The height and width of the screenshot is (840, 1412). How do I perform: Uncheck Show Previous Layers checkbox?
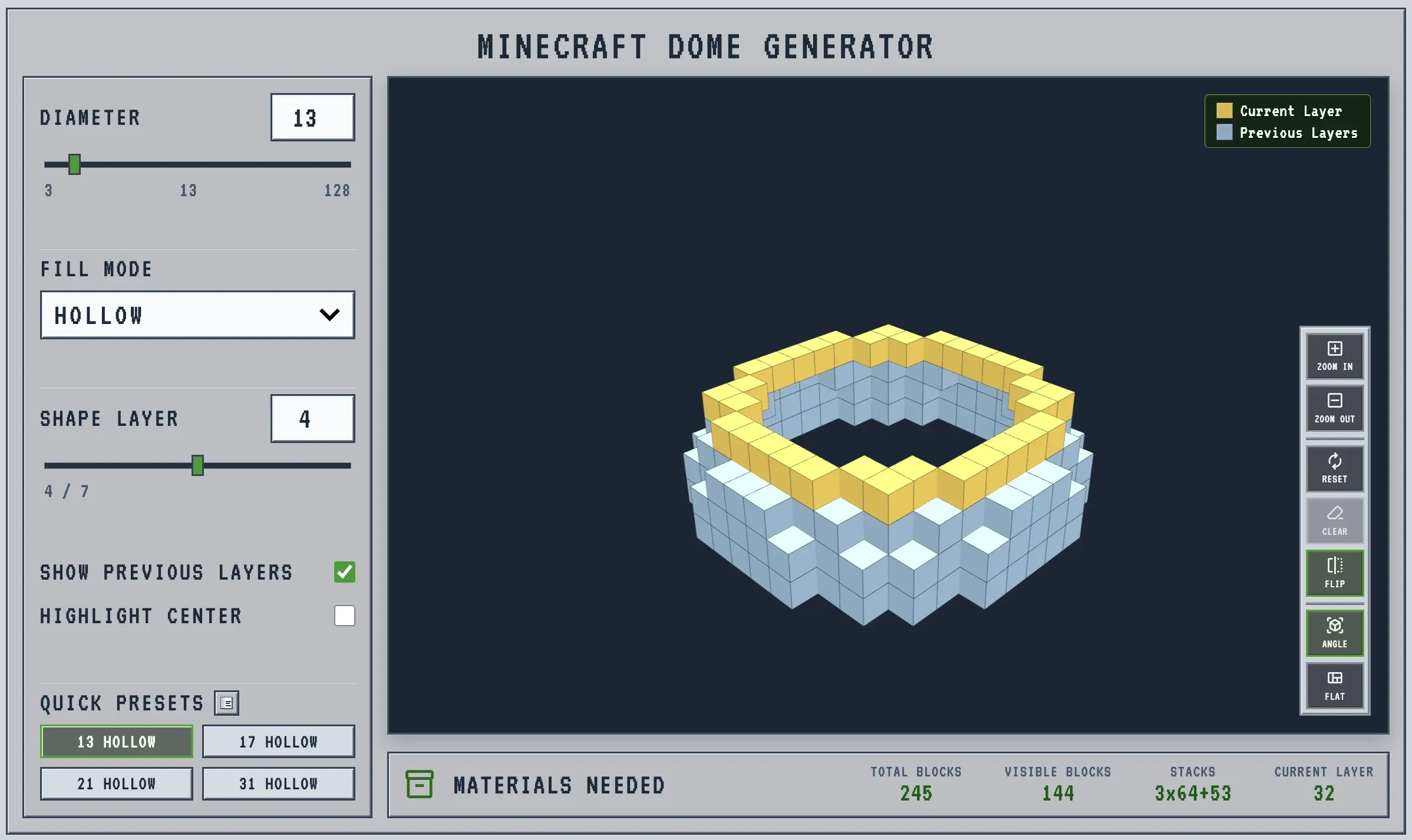click(344, 572)
